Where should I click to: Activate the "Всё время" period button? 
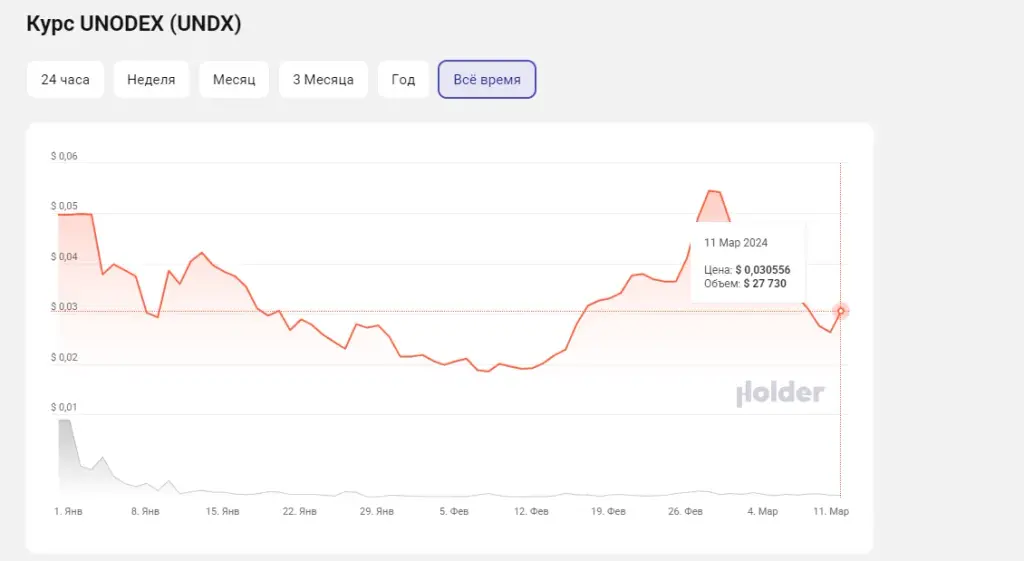(x=487, y=80)
